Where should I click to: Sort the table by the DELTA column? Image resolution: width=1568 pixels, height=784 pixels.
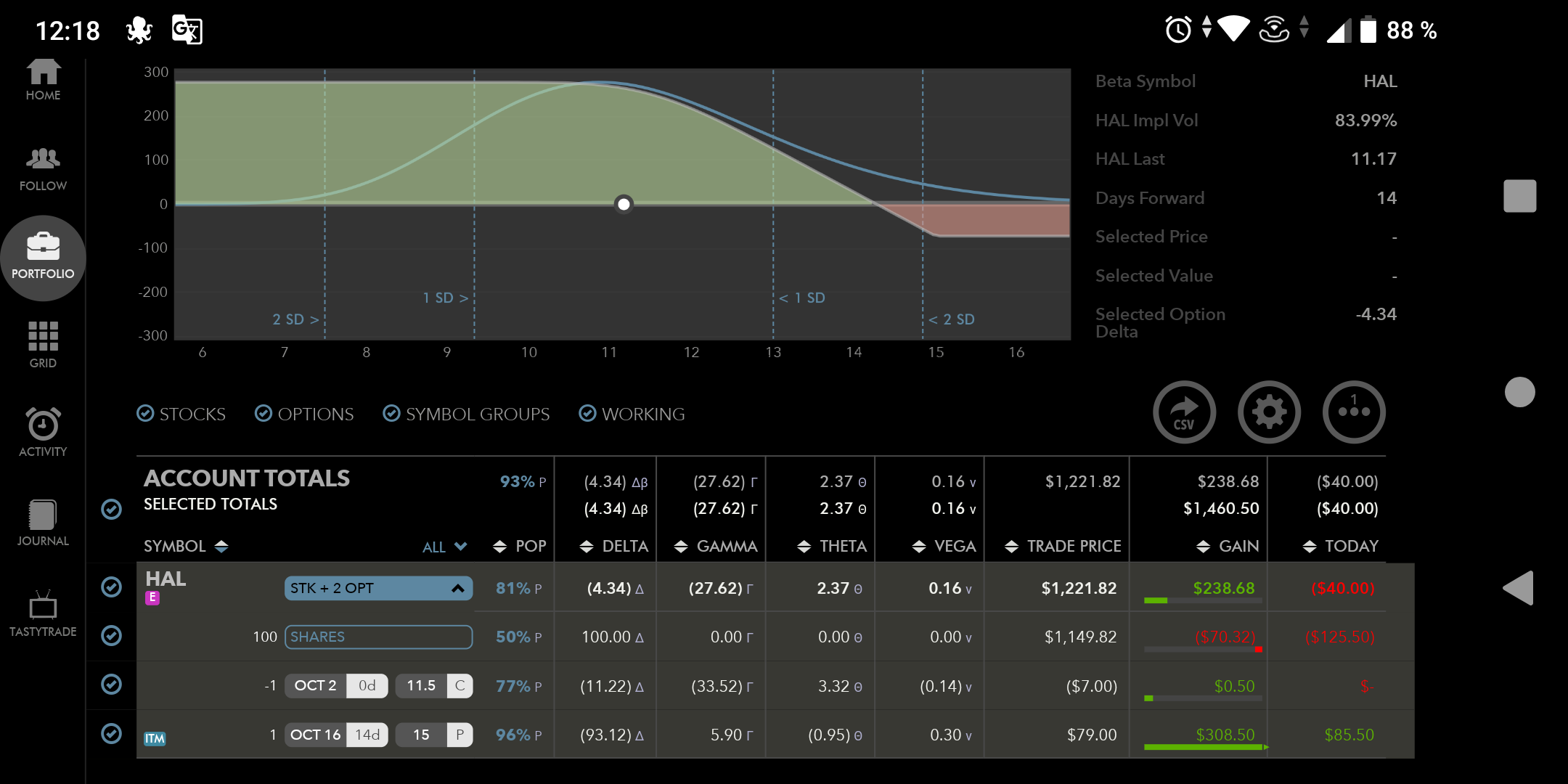pos(614,547)
